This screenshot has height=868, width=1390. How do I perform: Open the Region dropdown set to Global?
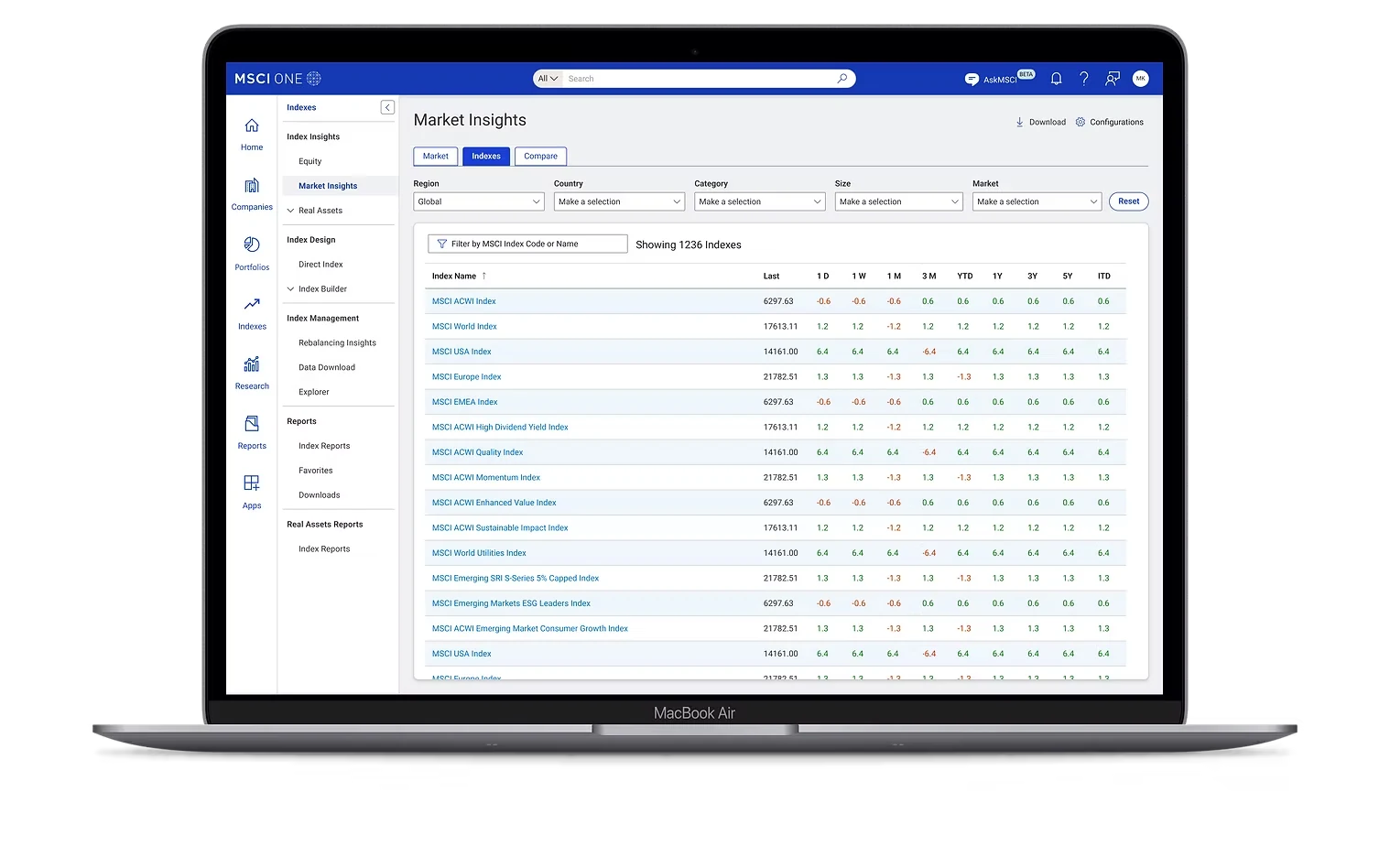point(479,201)
